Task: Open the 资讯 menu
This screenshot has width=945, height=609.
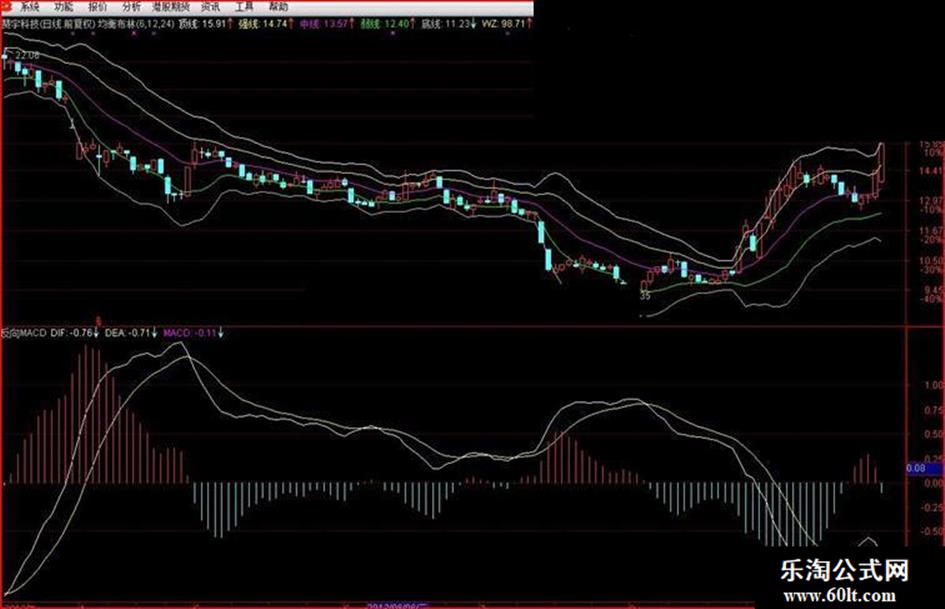Action: pos(210,7)
